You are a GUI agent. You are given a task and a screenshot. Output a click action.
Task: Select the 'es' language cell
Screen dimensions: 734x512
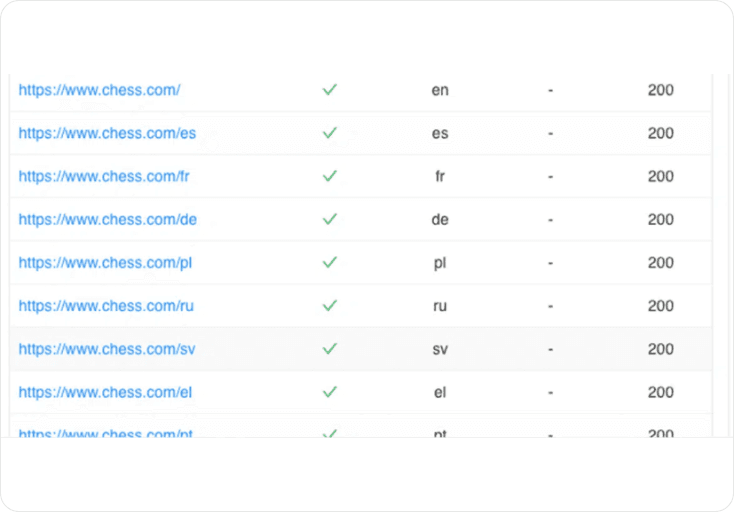tap(440, 134)
